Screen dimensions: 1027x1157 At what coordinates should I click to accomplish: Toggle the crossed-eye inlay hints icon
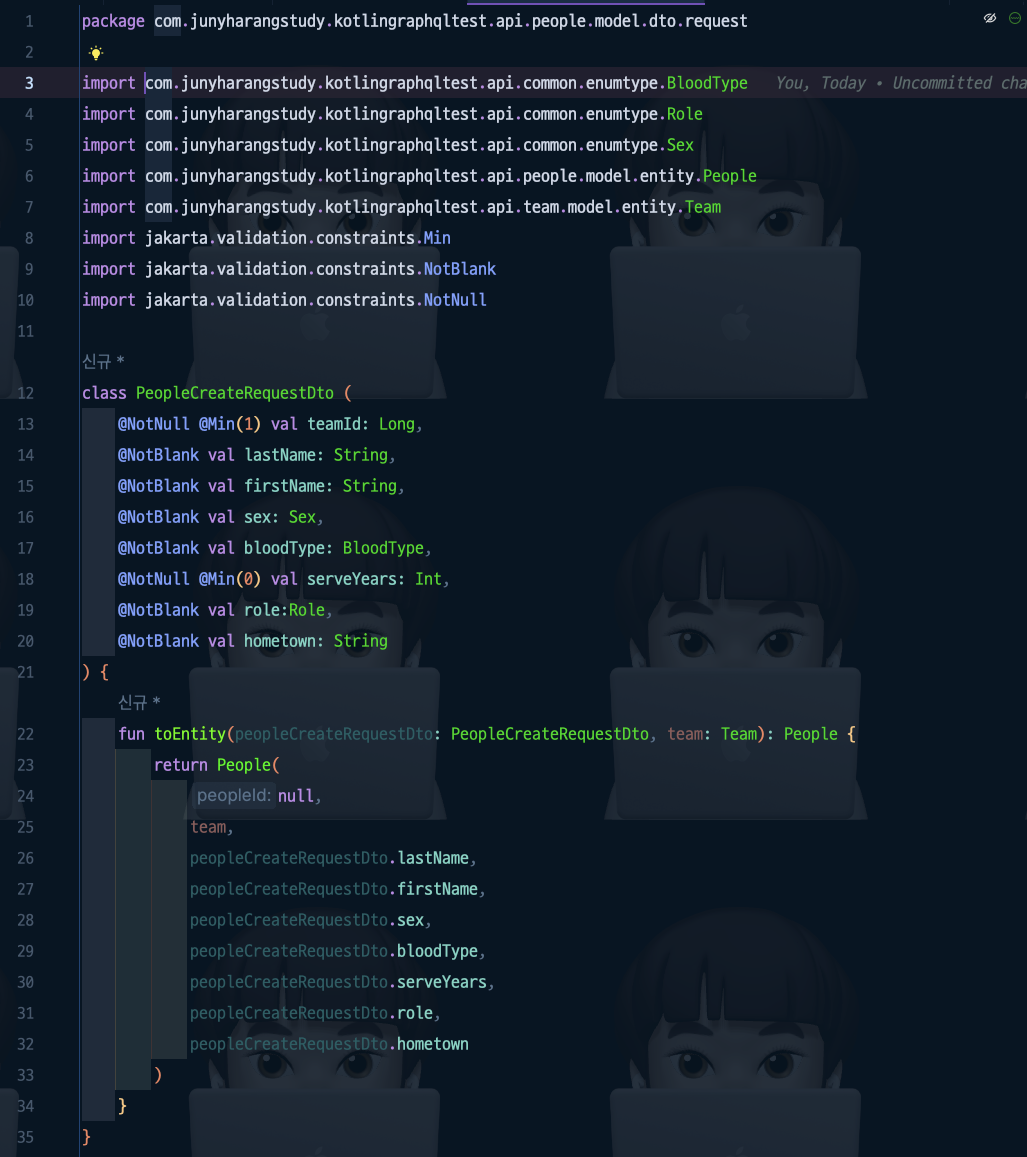tap(990, 18)
